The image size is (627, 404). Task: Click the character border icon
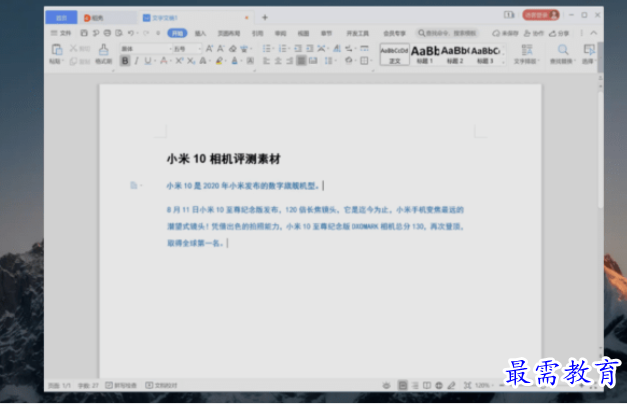click(x=250, y=61)
